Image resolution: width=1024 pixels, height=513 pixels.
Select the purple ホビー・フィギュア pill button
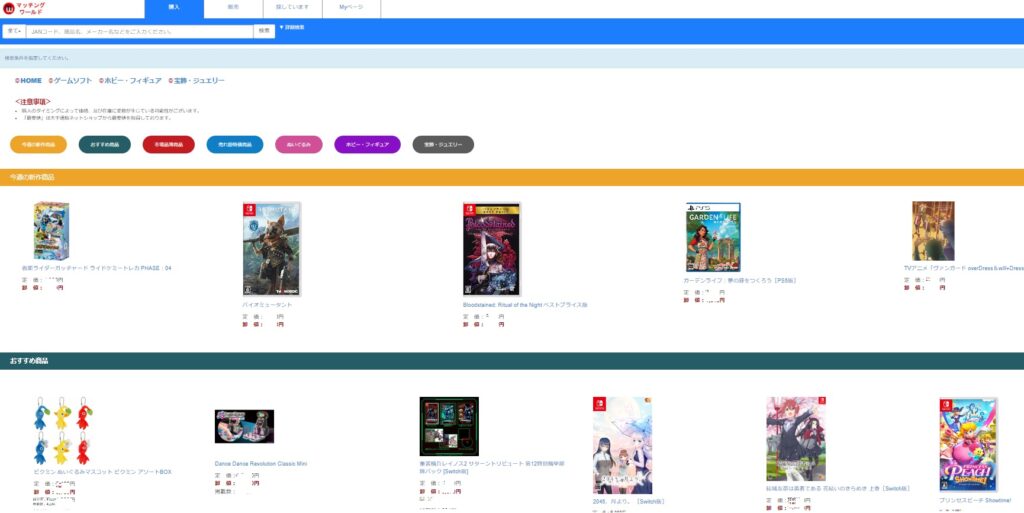click(x=367, y=145)
